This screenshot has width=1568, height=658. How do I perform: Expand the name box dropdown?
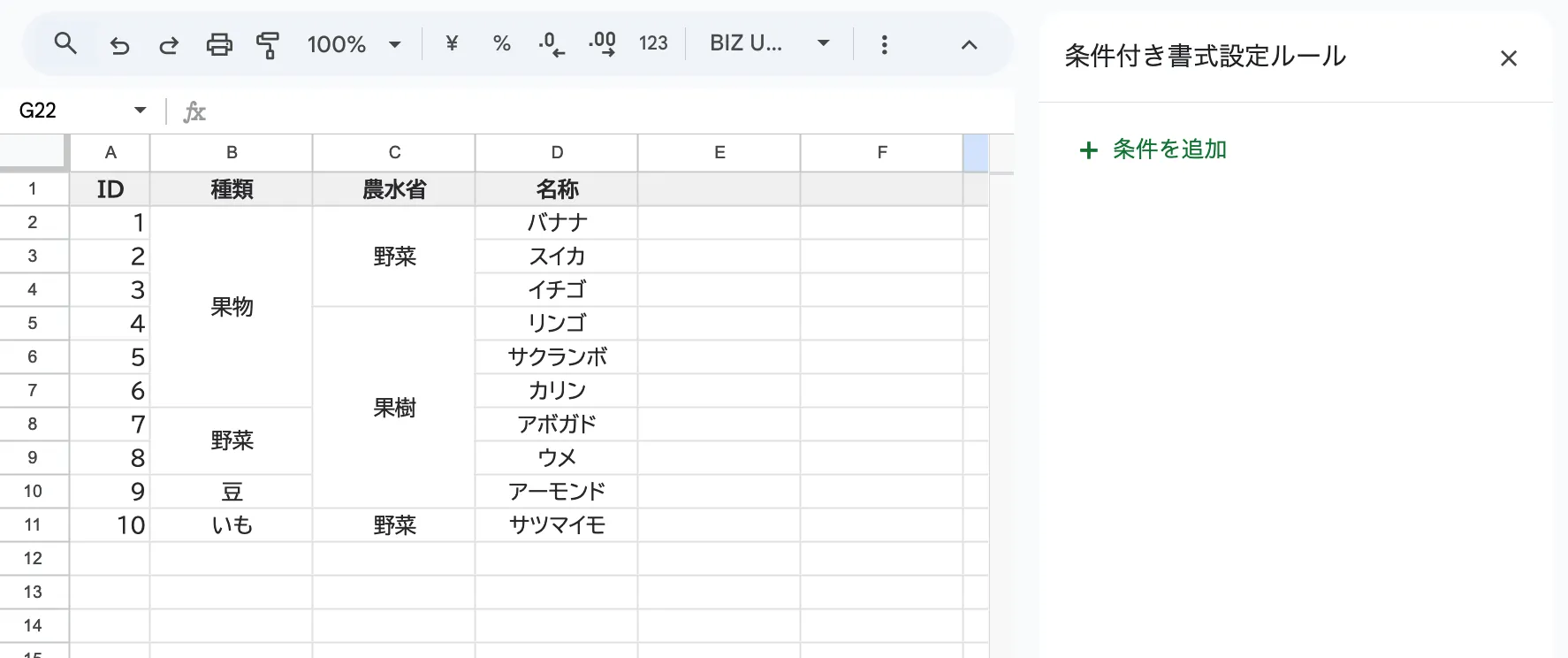140,111
